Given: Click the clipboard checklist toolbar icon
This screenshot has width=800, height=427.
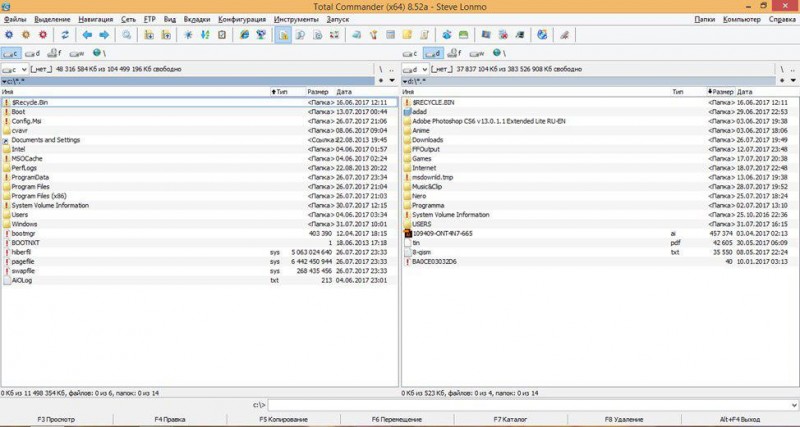Looking at the screenshot, I should (x=222, y=35).
